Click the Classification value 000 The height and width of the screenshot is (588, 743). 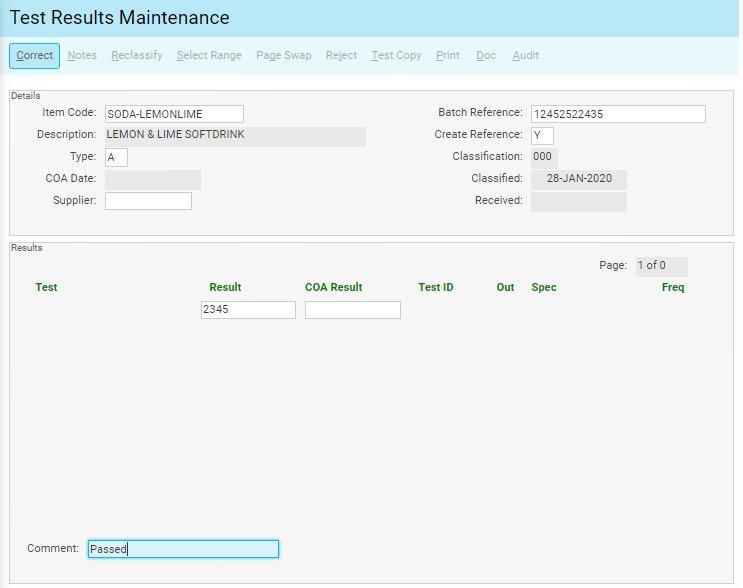(544, 157)
